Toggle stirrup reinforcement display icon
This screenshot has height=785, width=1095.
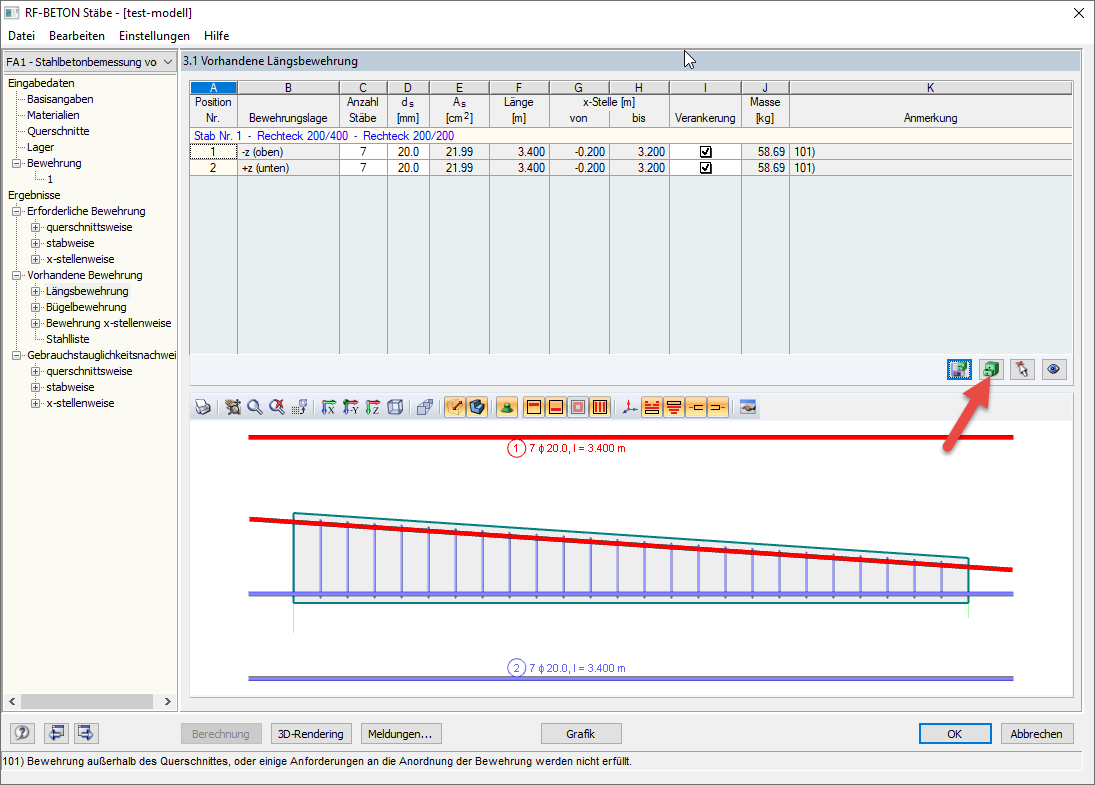click(x=600, y=407)
